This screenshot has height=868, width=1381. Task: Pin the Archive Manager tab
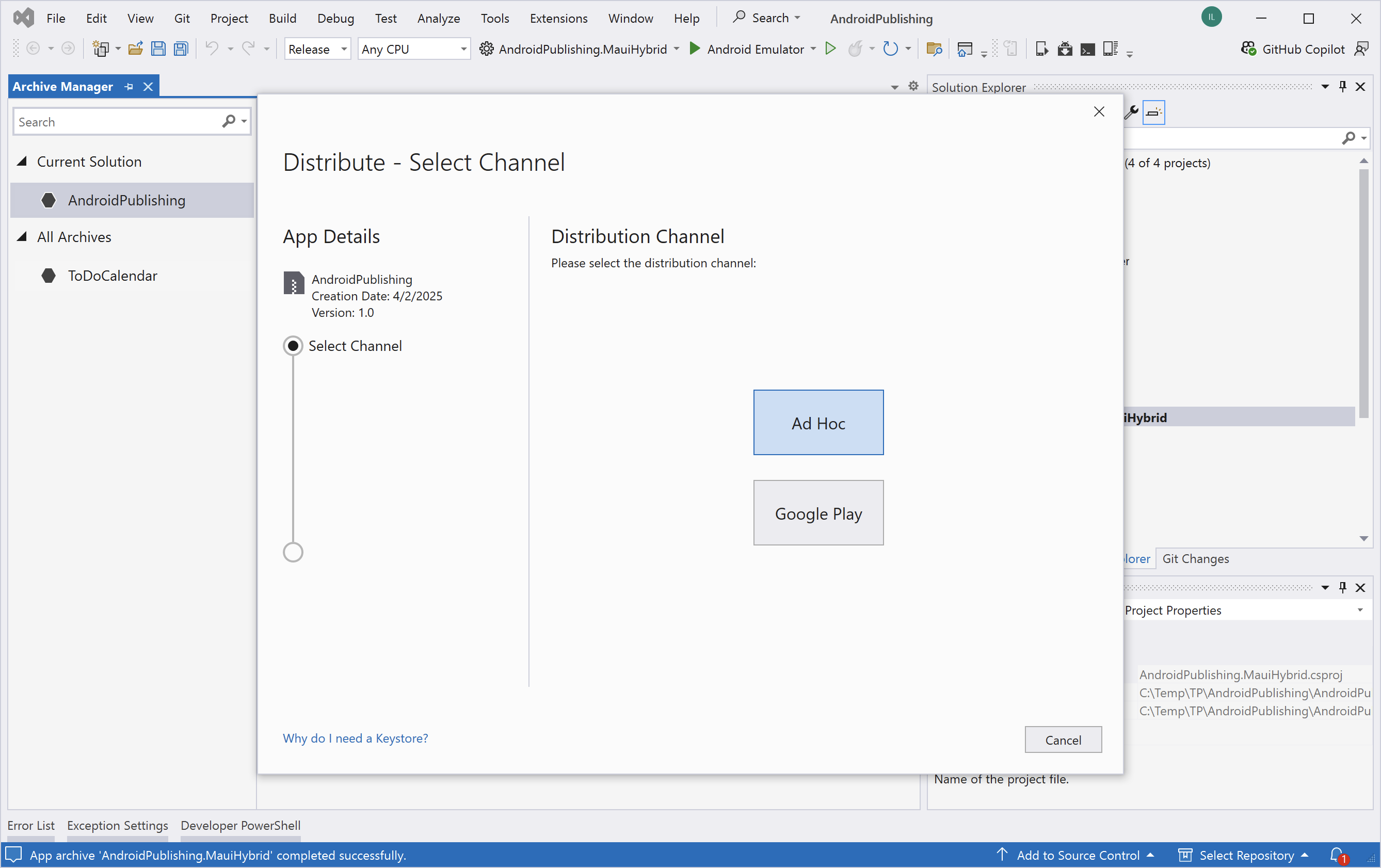pos(129,87)
